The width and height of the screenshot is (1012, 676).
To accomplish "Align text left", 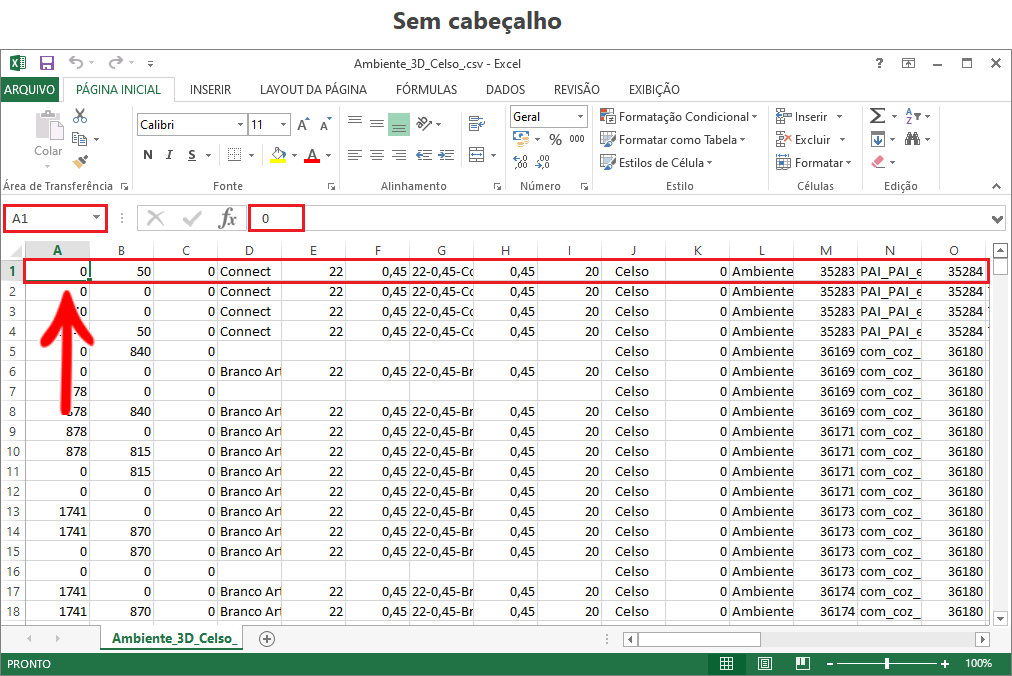I will point(355,155).
